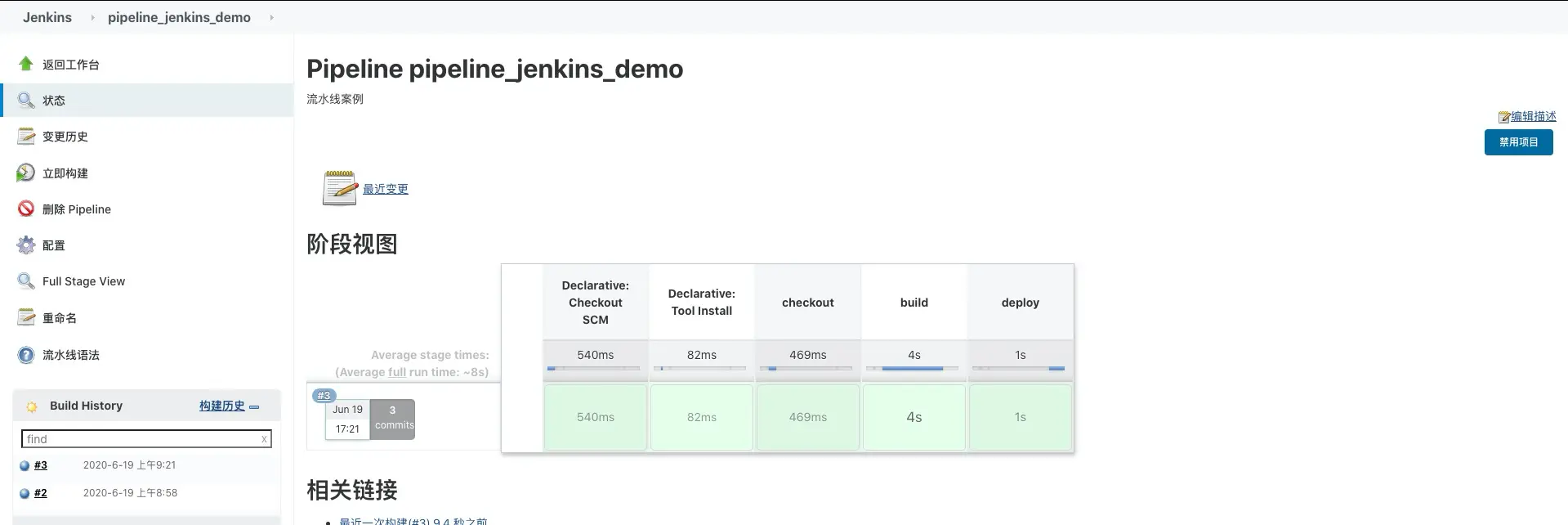Start a build via 立即构建
The width and height of the screenshot is (1568, 525).
click(x=65, y=173)
